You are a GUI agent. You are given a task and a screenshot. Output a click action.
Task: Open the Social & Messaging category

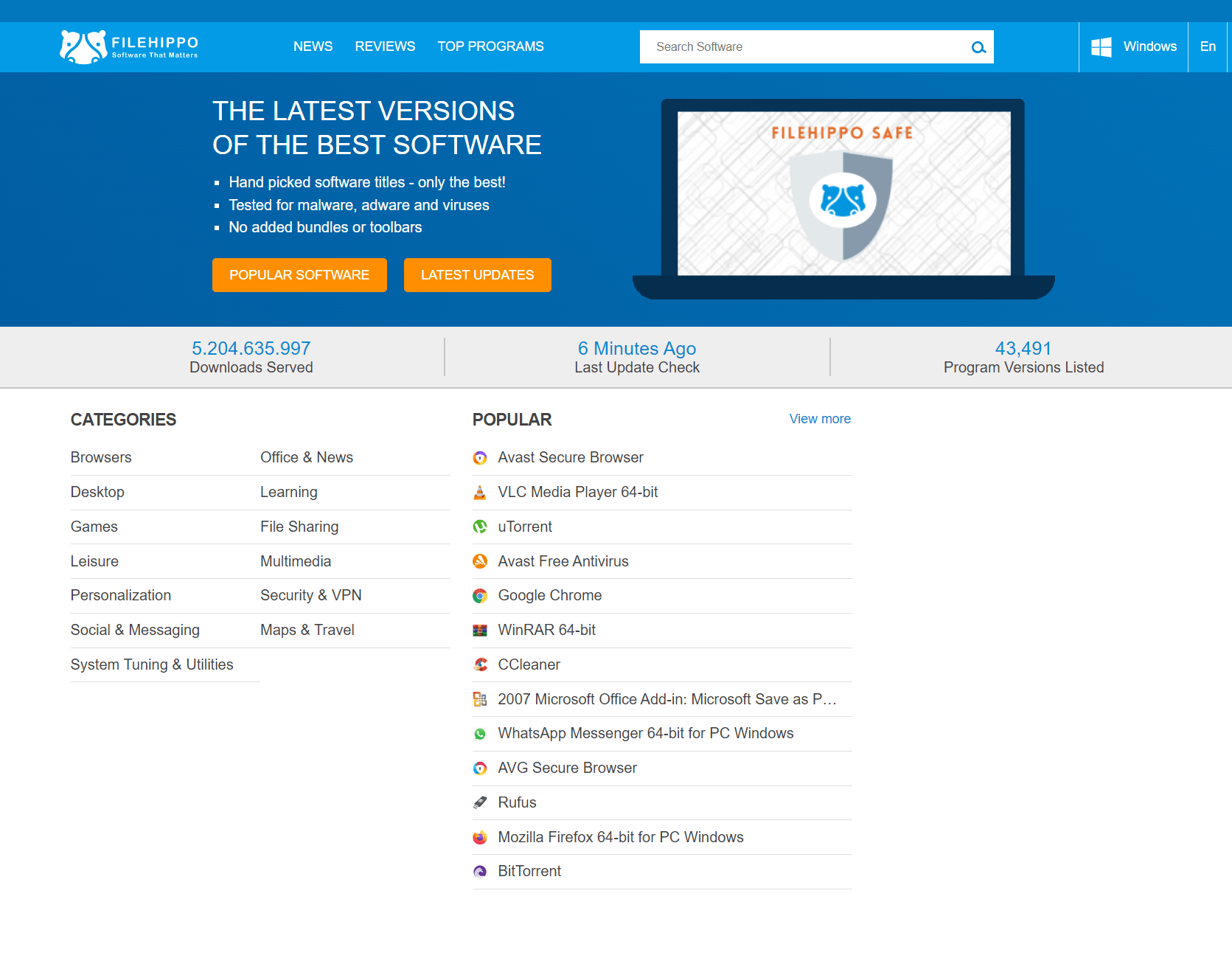coord(135,630)
